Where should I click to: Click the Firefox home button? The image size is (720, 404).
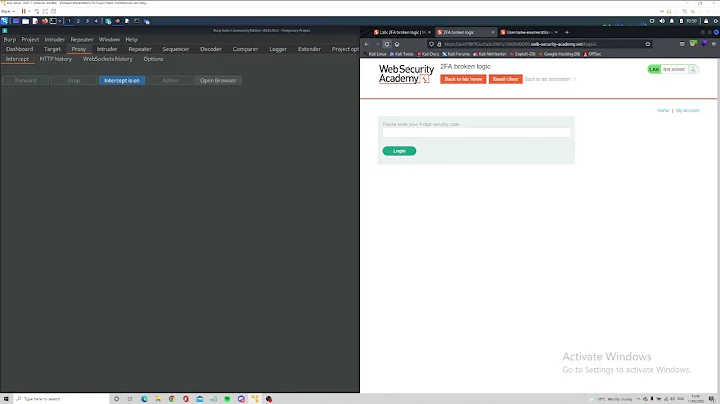397,44
